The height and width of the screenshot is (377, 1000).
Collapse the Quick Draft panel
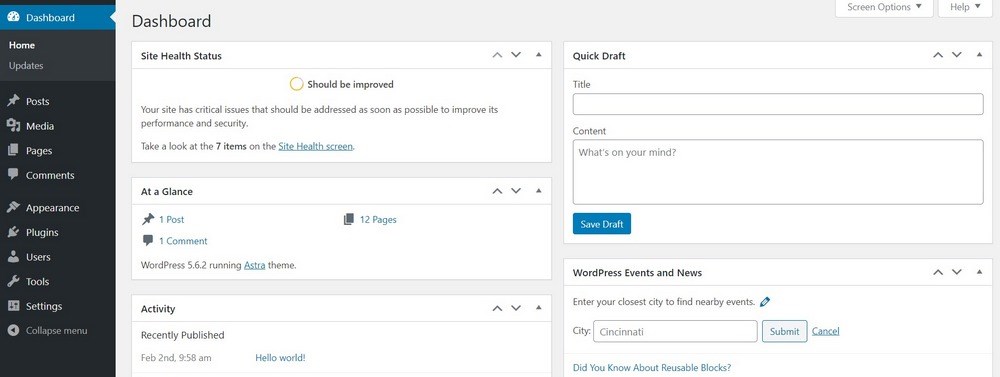pyautogui.click(x=980, y=55)
